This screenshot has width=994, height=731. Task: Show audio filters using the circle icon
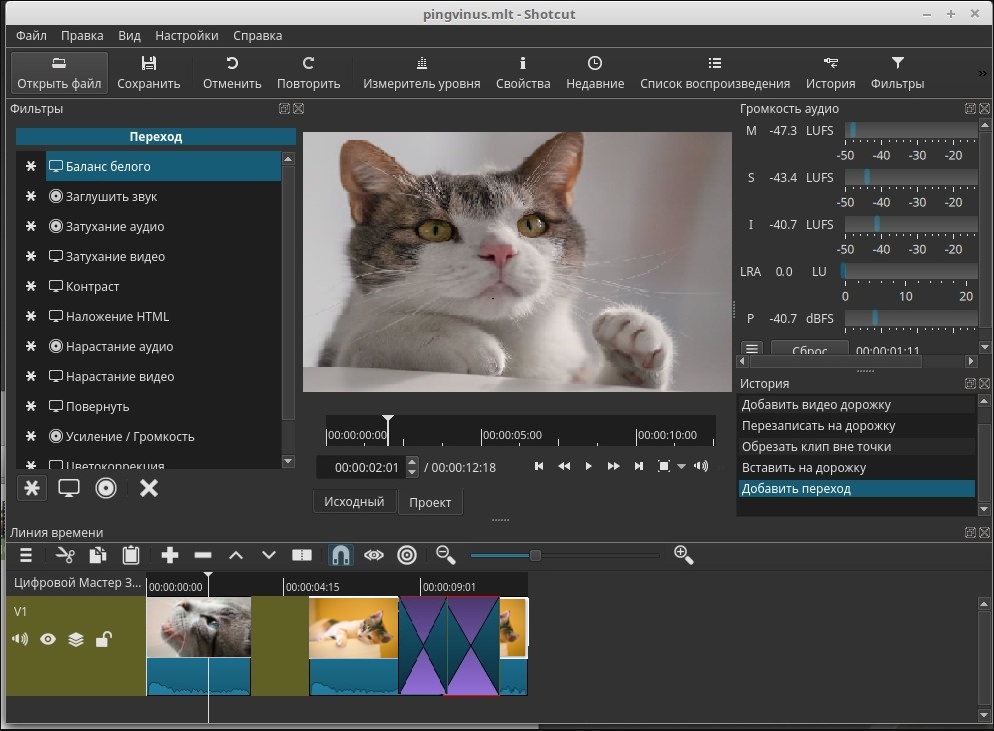coord(106,488)
